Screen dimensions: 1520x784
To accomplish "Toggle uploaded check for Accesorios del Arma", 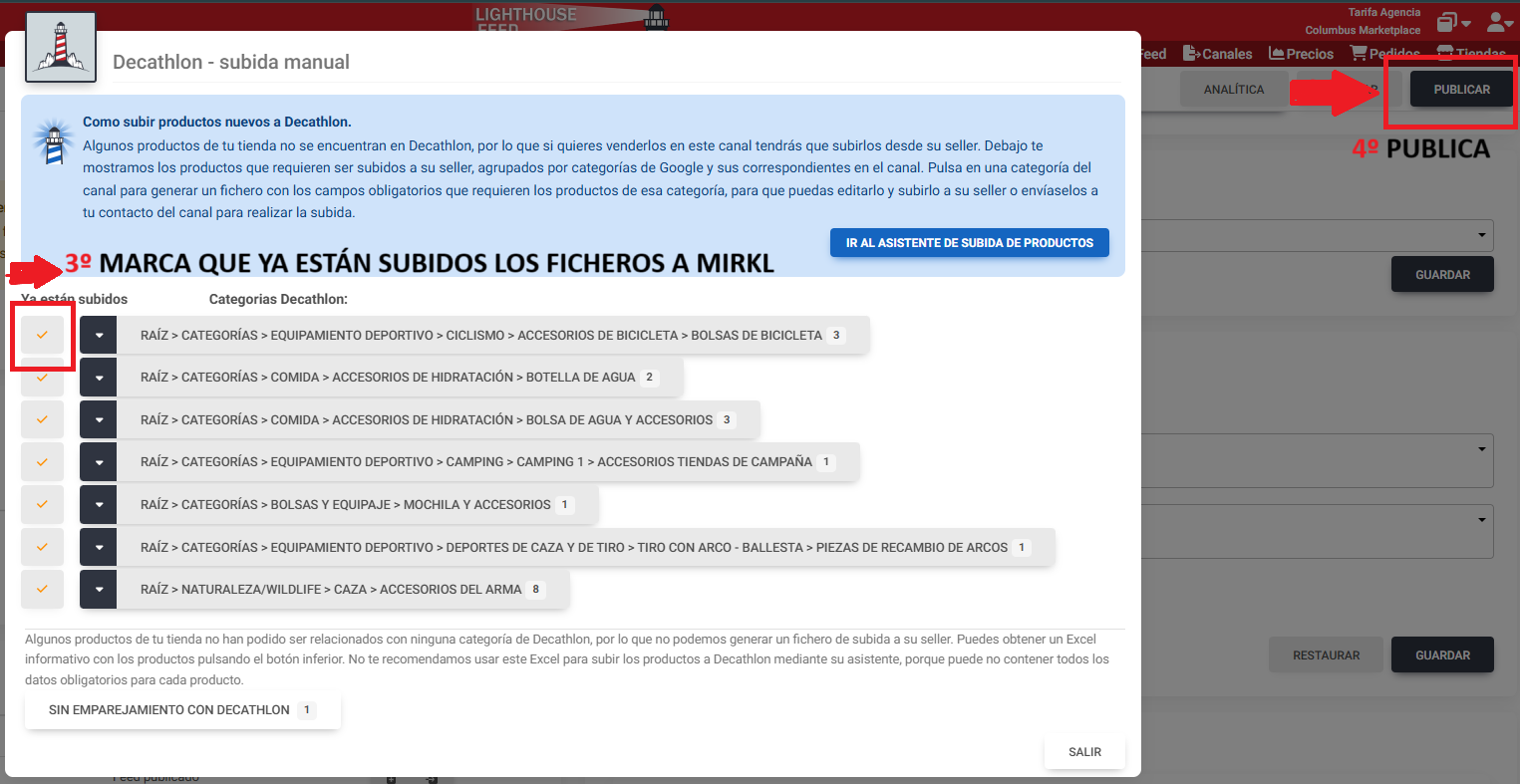I will (42, 589).
